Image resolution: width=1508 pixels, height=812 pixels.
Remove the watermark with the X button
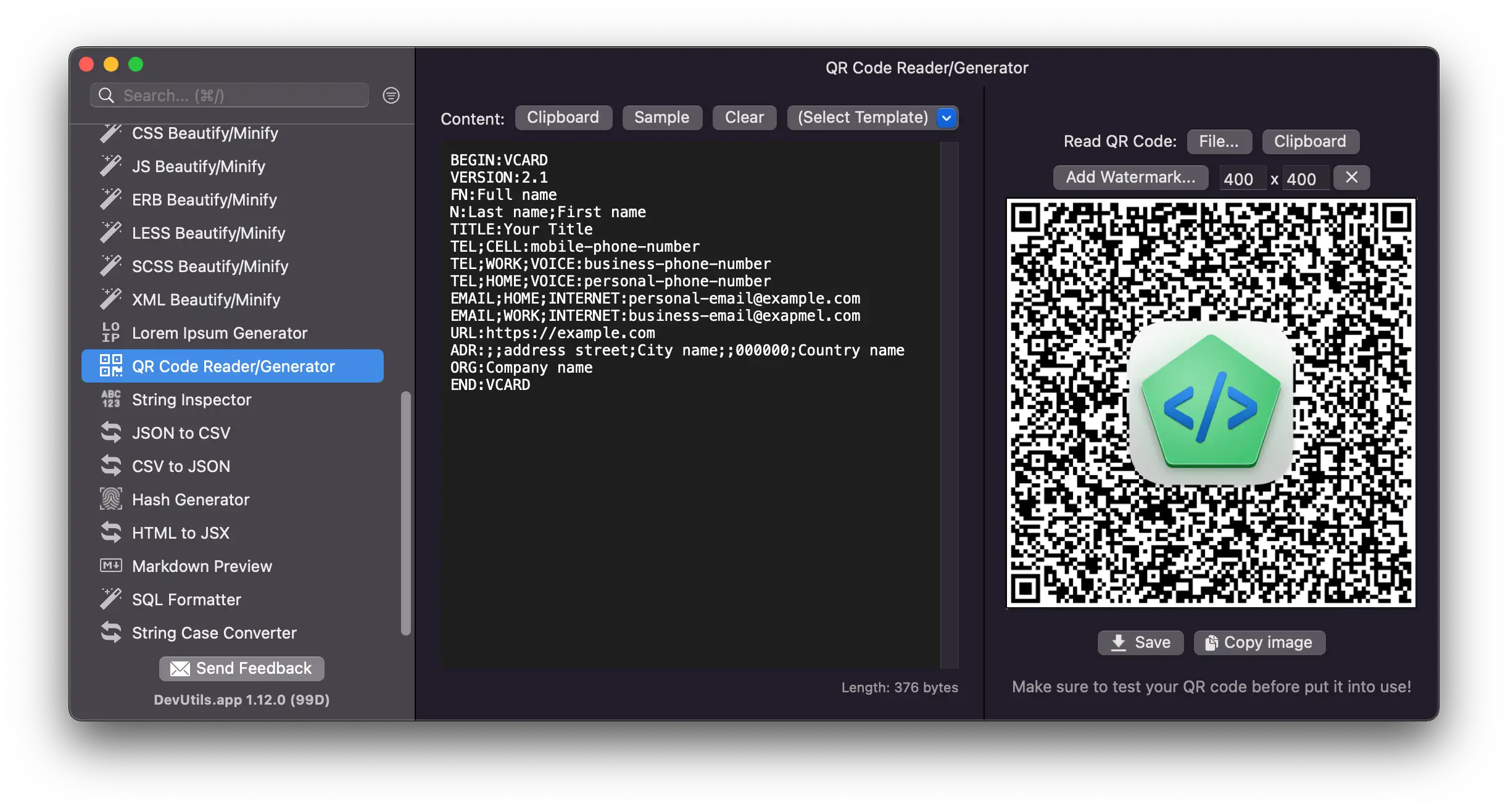coord(1351,178)
